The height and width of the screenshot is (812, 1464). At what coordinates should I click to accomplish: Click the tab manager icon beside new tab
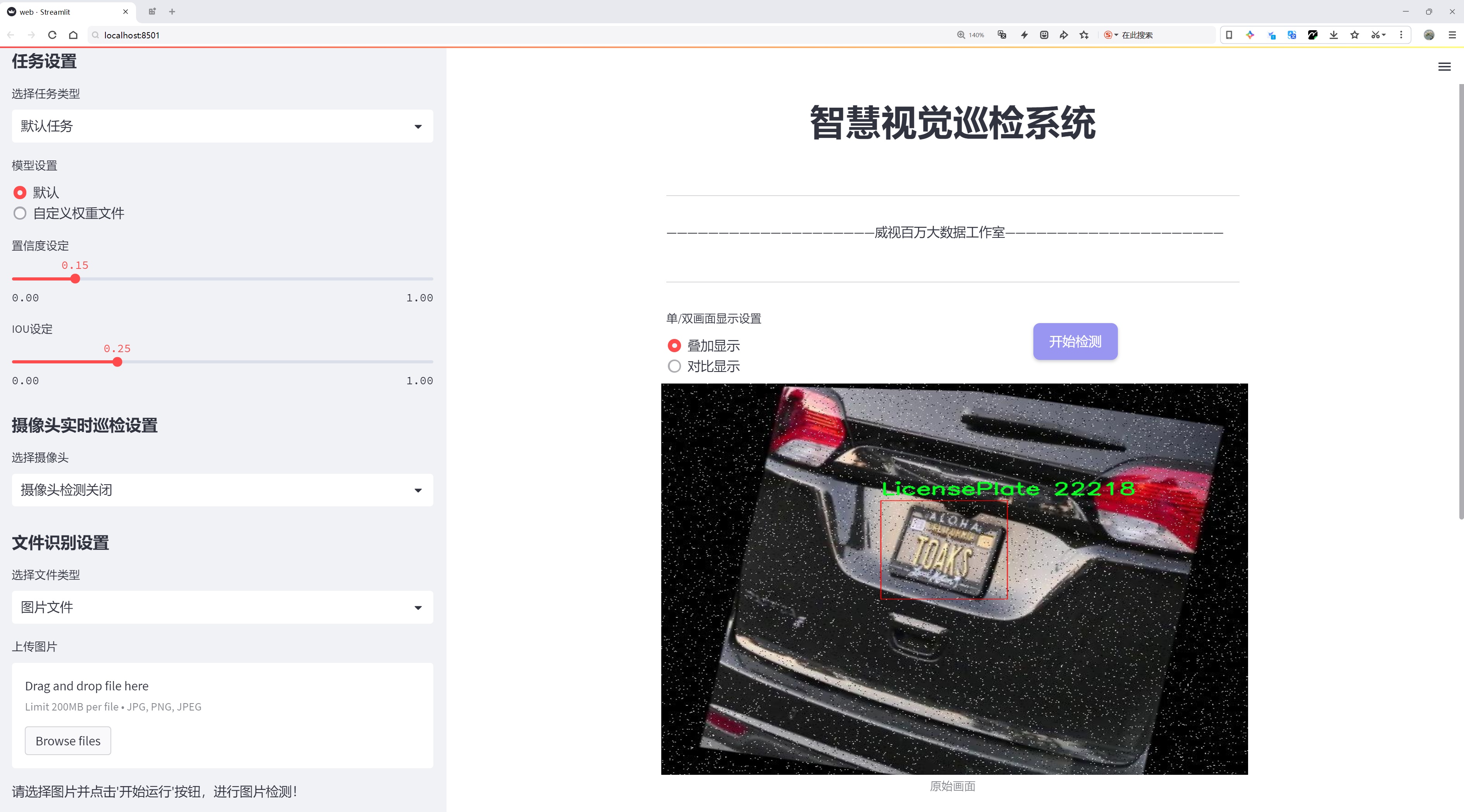tap(152, 11)
